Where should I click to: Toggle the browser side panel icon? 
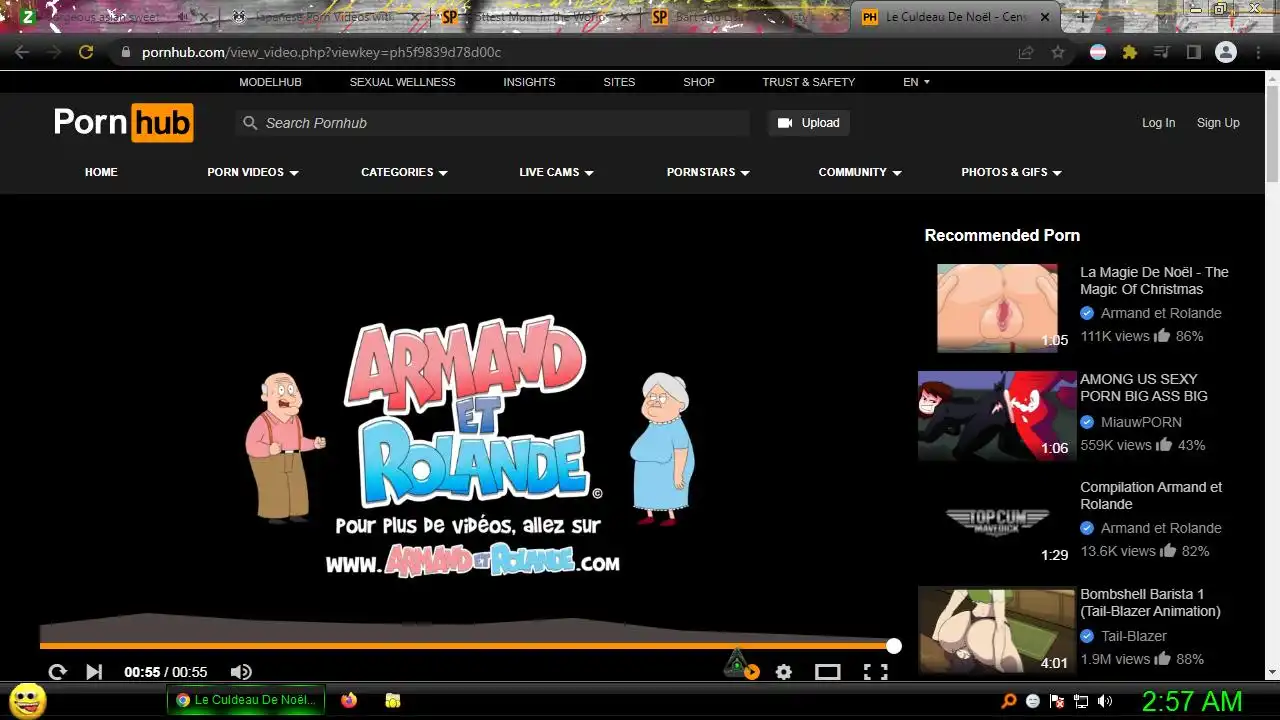coord(1193,52)
